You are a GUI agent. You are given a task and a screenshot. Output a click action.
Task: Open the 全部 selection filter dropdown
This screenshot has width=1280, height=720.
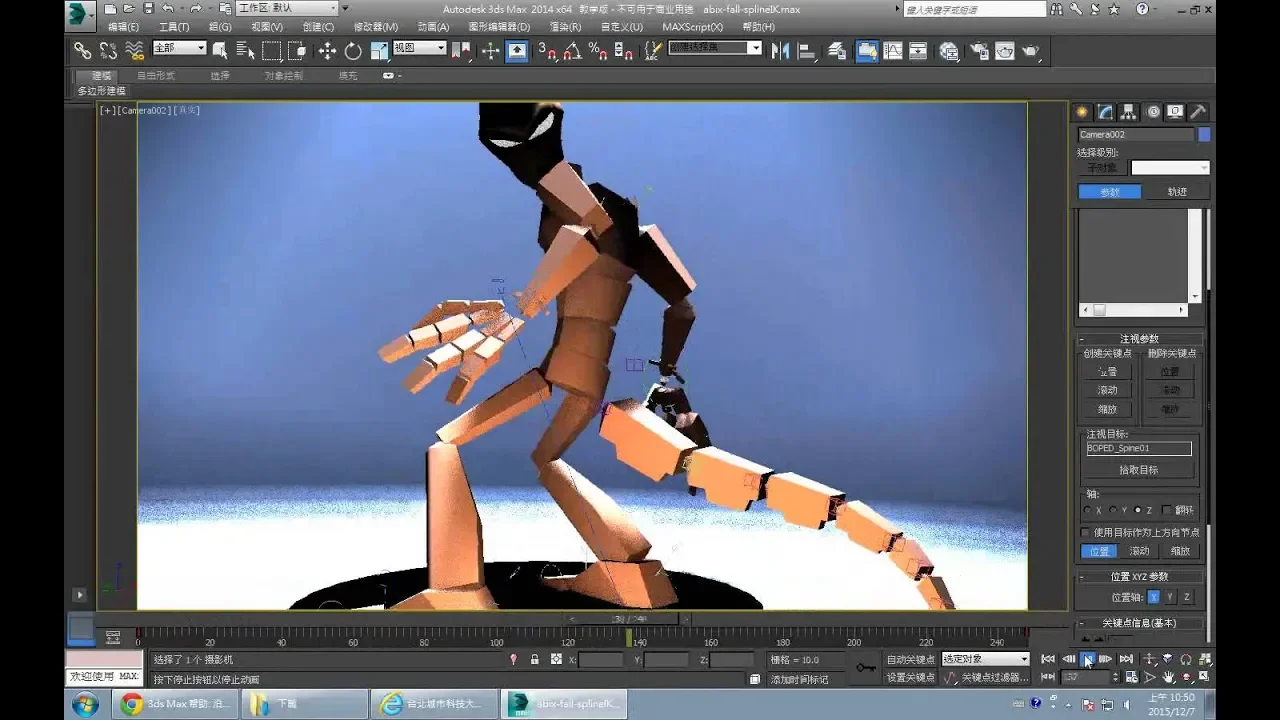[180, 48]
